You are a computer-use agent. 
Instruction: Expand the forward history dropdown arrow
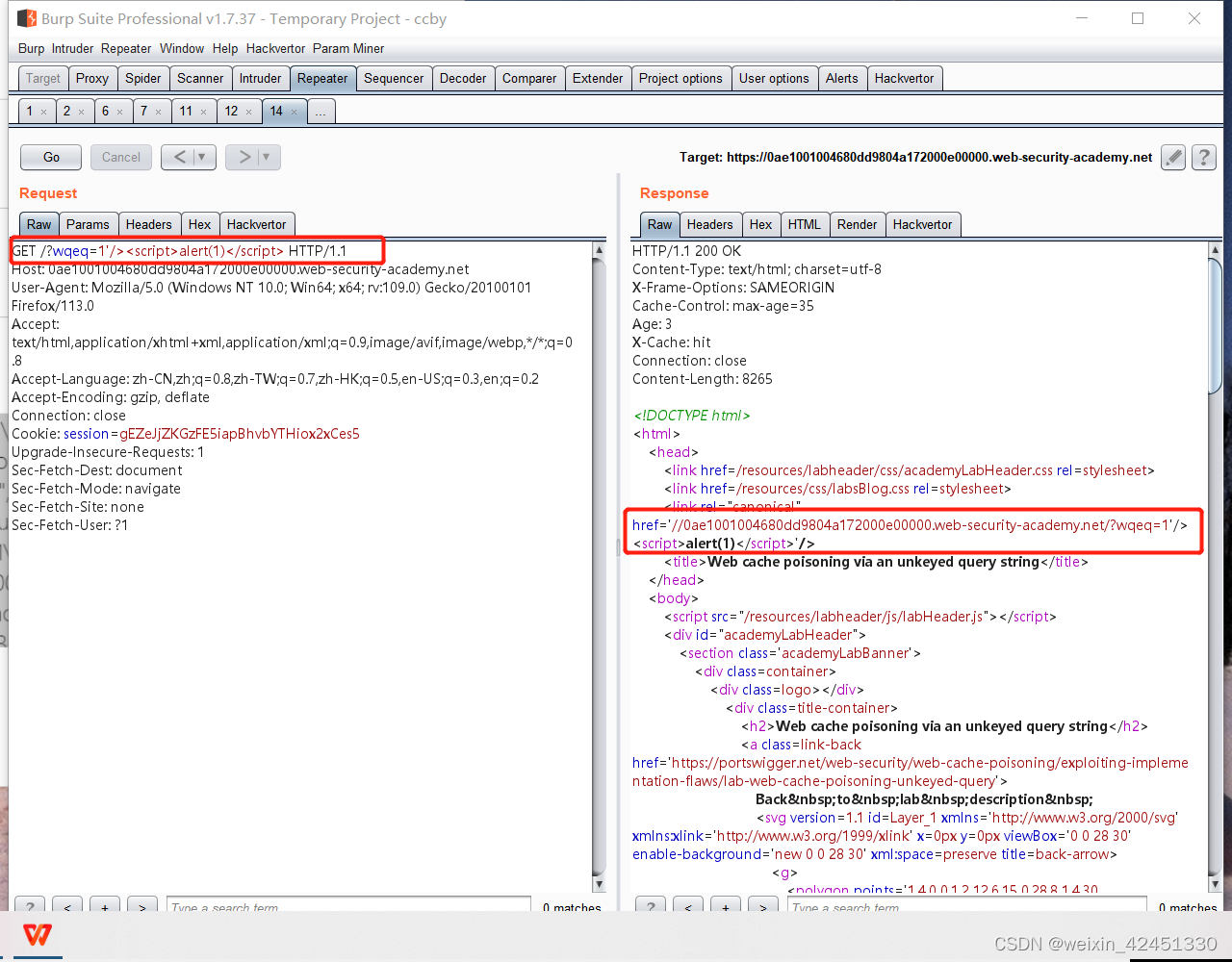(x=267, y=157)
